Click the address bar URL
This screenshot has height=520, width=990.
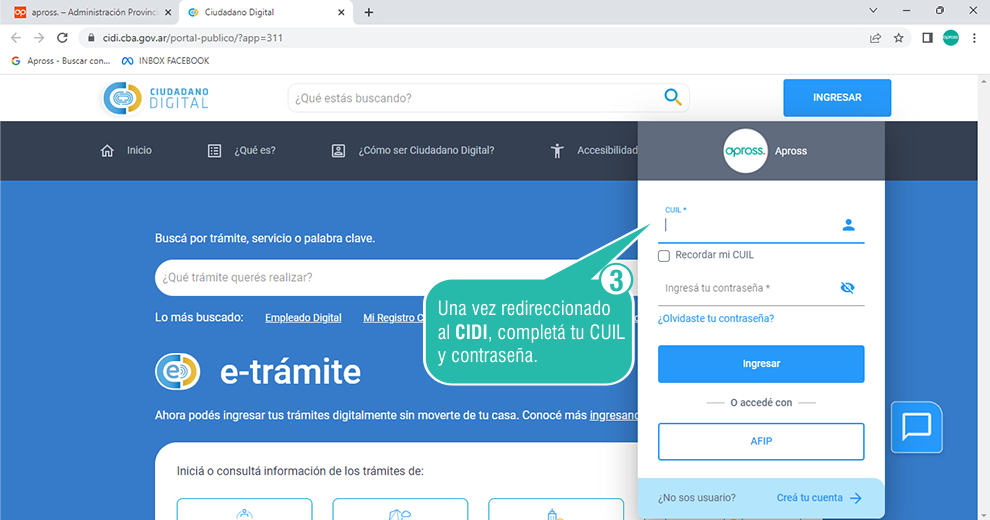(x=193, y=38)
